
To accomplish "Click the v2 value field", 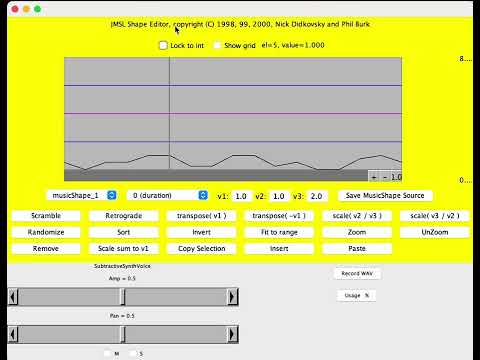I will pyautogui.click(x=279, y=196).
